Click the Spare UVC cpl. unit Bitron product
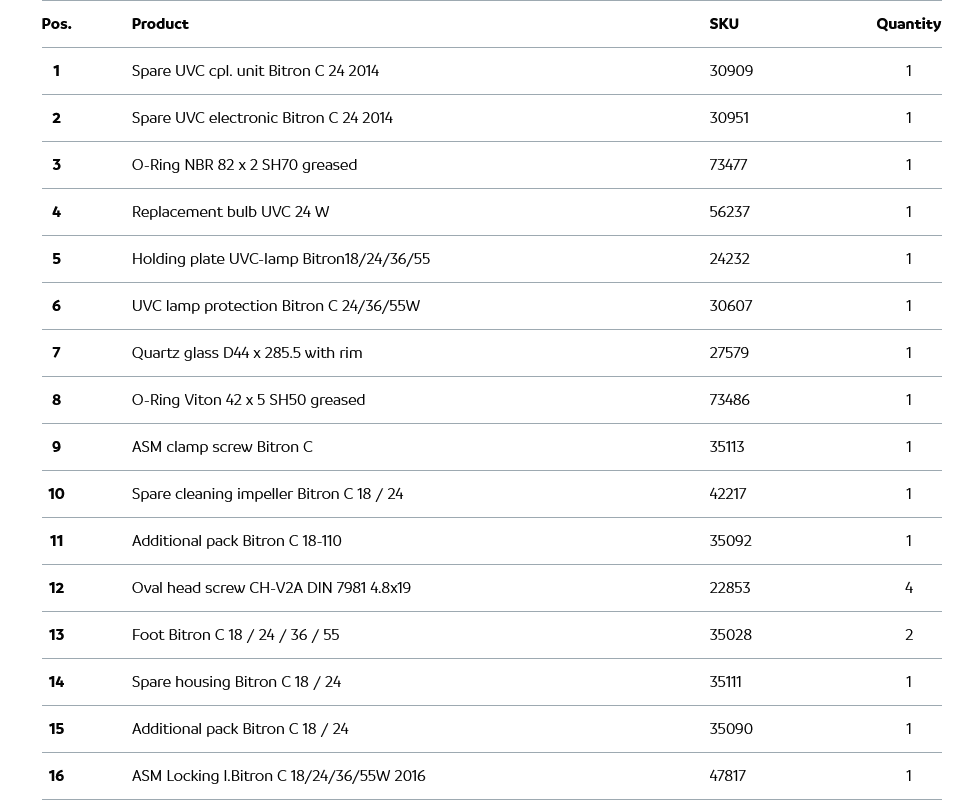 point(255,71)
